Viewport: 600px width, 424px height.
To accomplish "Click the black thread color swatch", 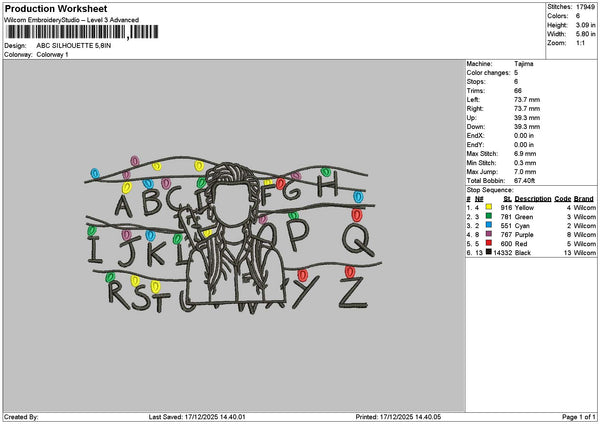I will point(489,252).
